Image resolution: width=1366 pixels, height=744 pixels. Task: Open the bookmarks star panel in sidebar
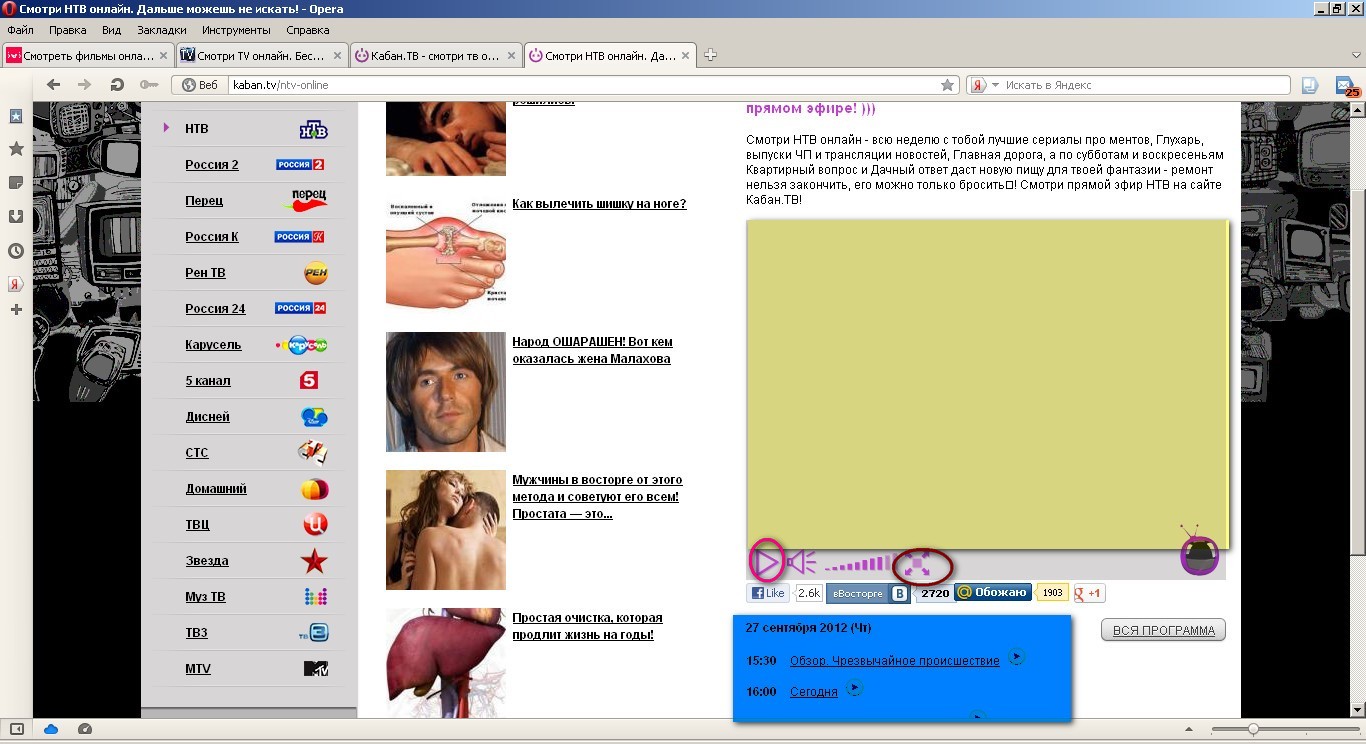(x=16, y=149)
